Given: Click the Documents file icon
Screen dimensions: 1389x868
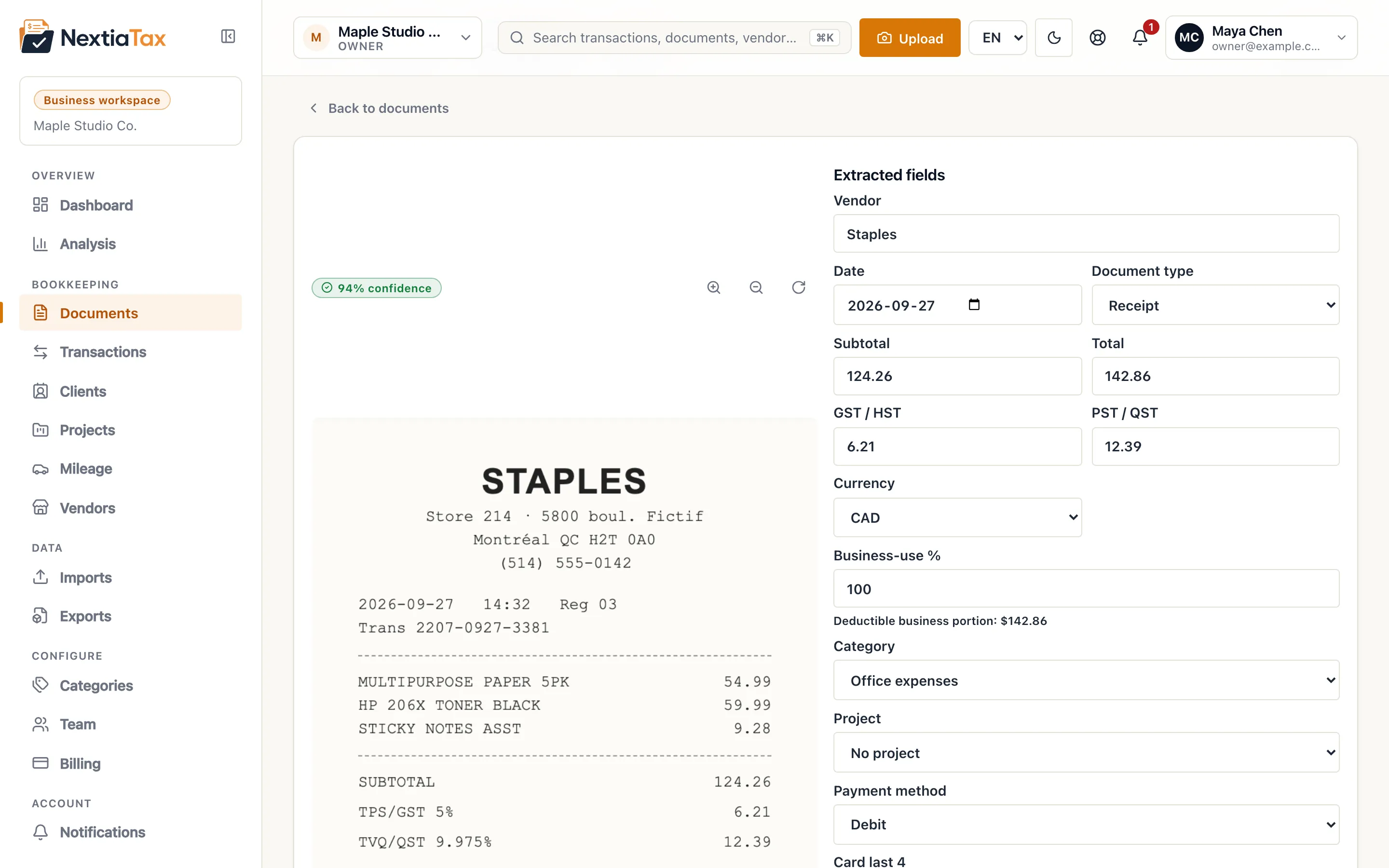Looking at the screenshot, I should [x=40, y=313].
